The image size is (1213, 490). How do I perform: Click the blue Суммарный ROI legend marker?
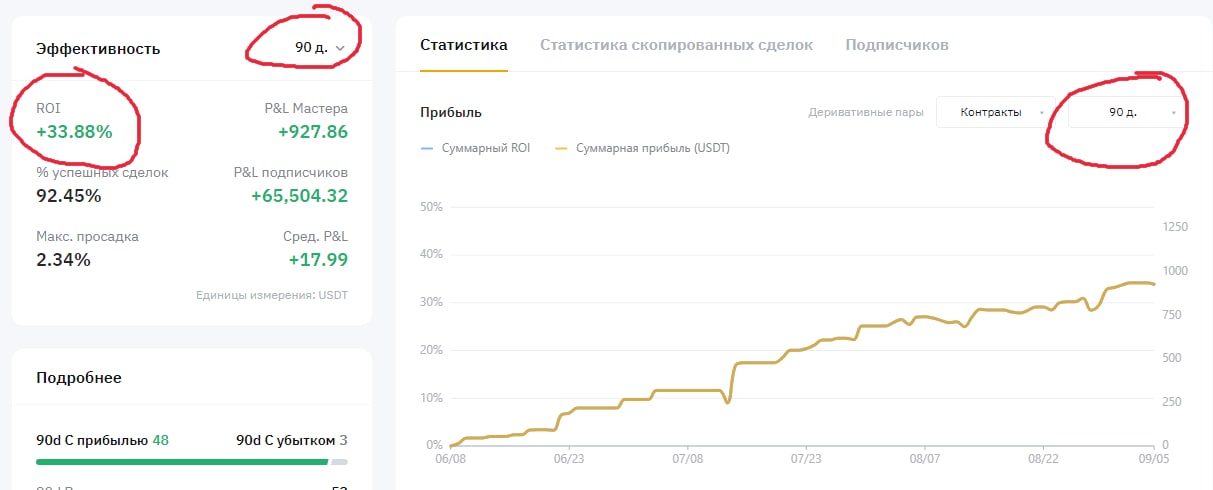[428, 148]
